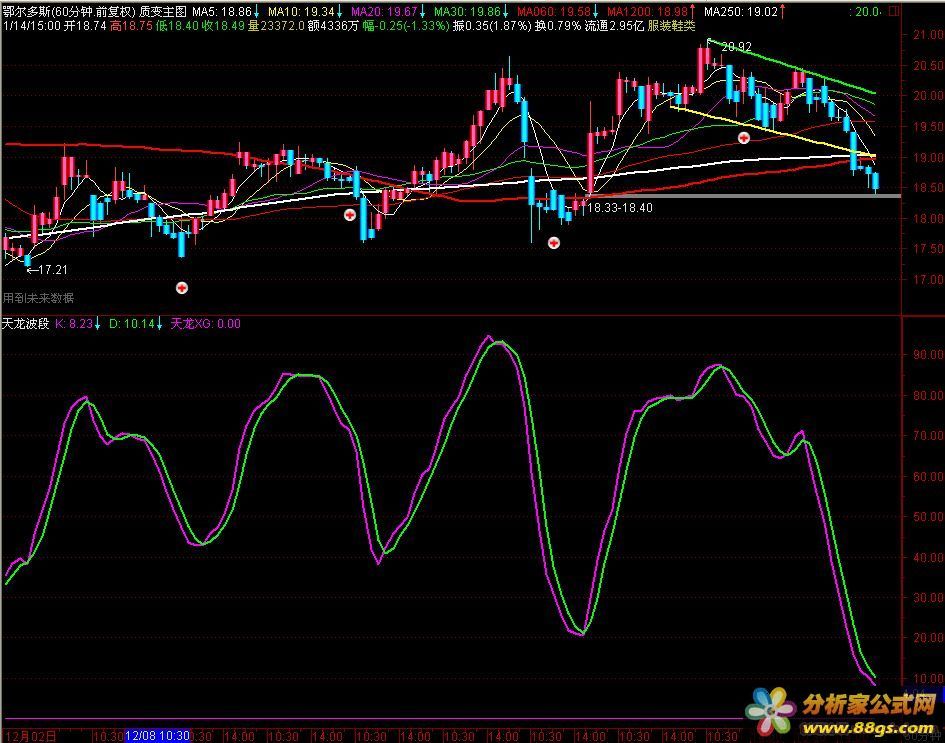Click the K: 8.23 indicator value
Screen dimensions: 945x743
click(x=74, y=324)
